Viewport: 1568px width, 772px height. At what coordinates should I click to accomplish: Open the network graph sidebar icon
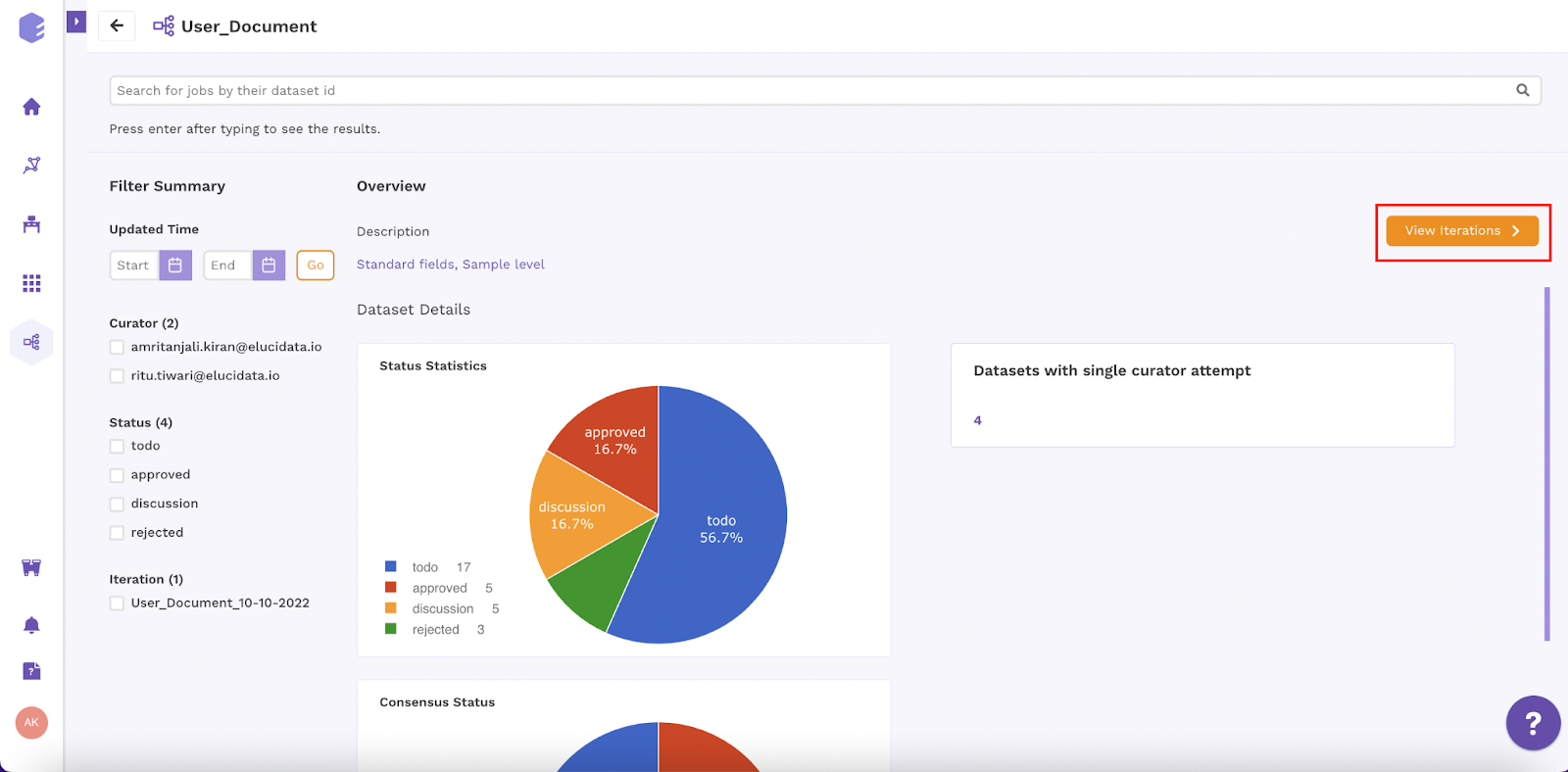pos(31,166)
